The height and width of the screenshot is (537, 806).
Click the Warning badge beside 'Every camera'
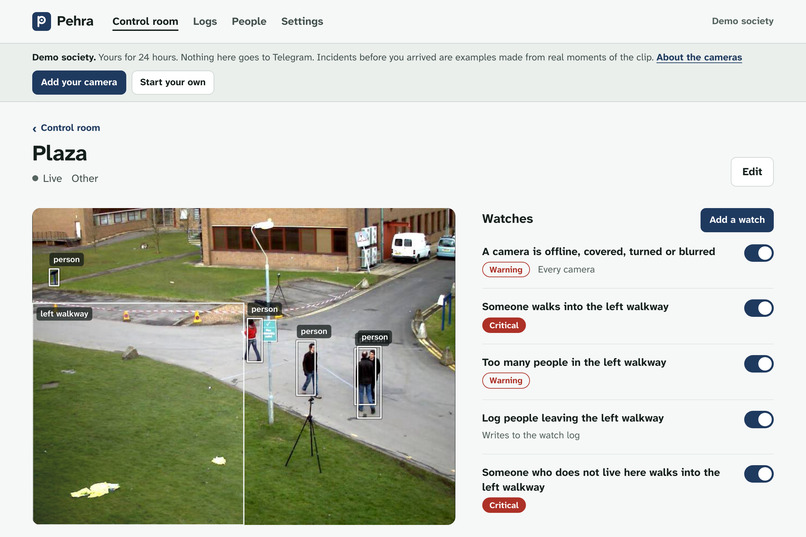pyautogui.click(x=506, y=270)
